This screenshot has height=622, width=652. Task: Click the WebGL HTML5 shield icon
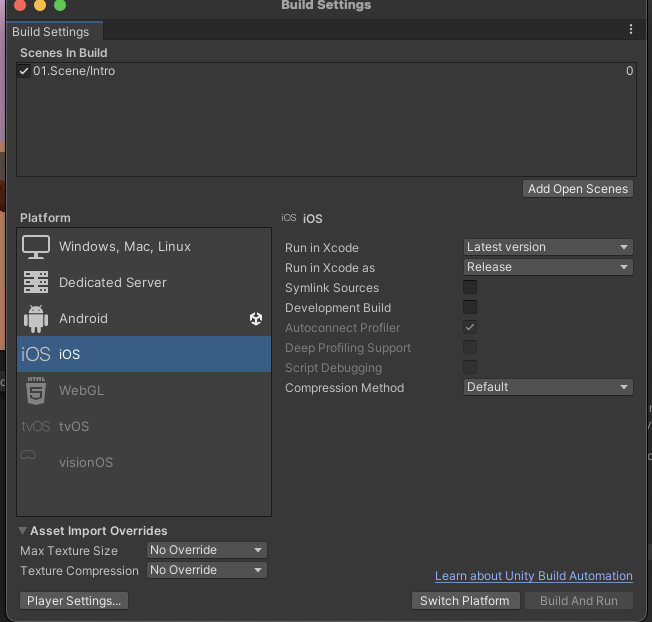tap(36, 390)
